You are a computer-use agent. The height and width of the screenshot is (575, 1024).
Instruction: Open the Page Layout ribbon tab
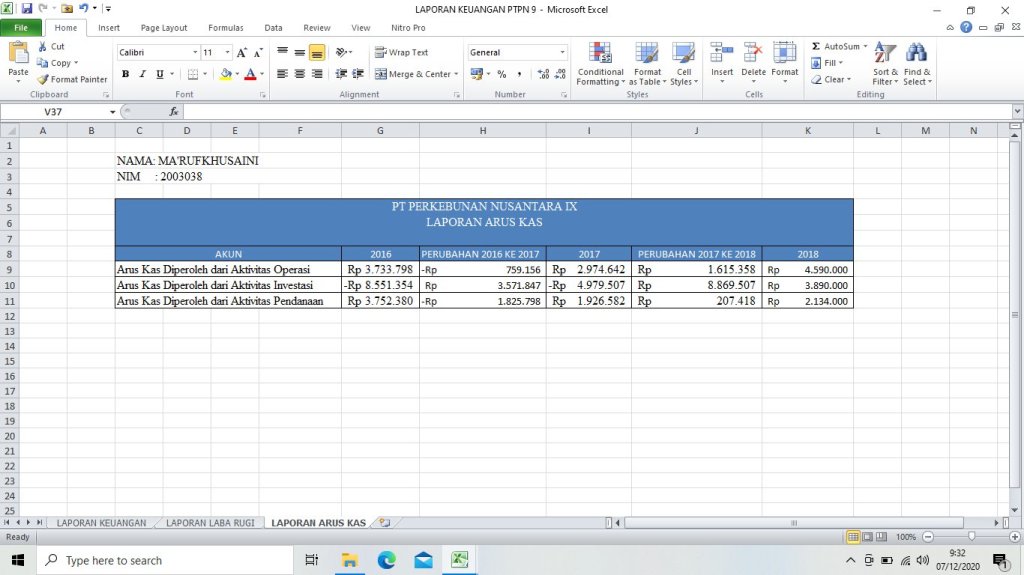[x=163, y=28]
